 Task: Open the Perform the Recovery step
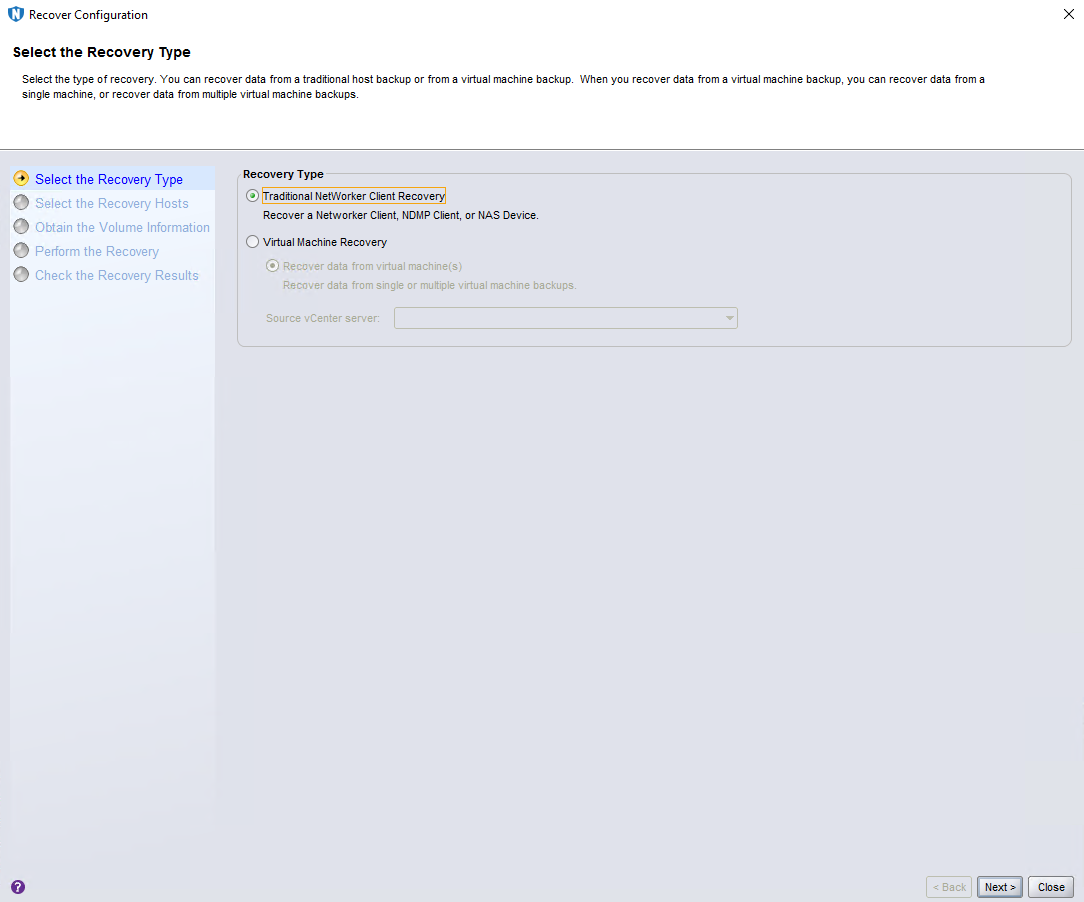[97, 252]
